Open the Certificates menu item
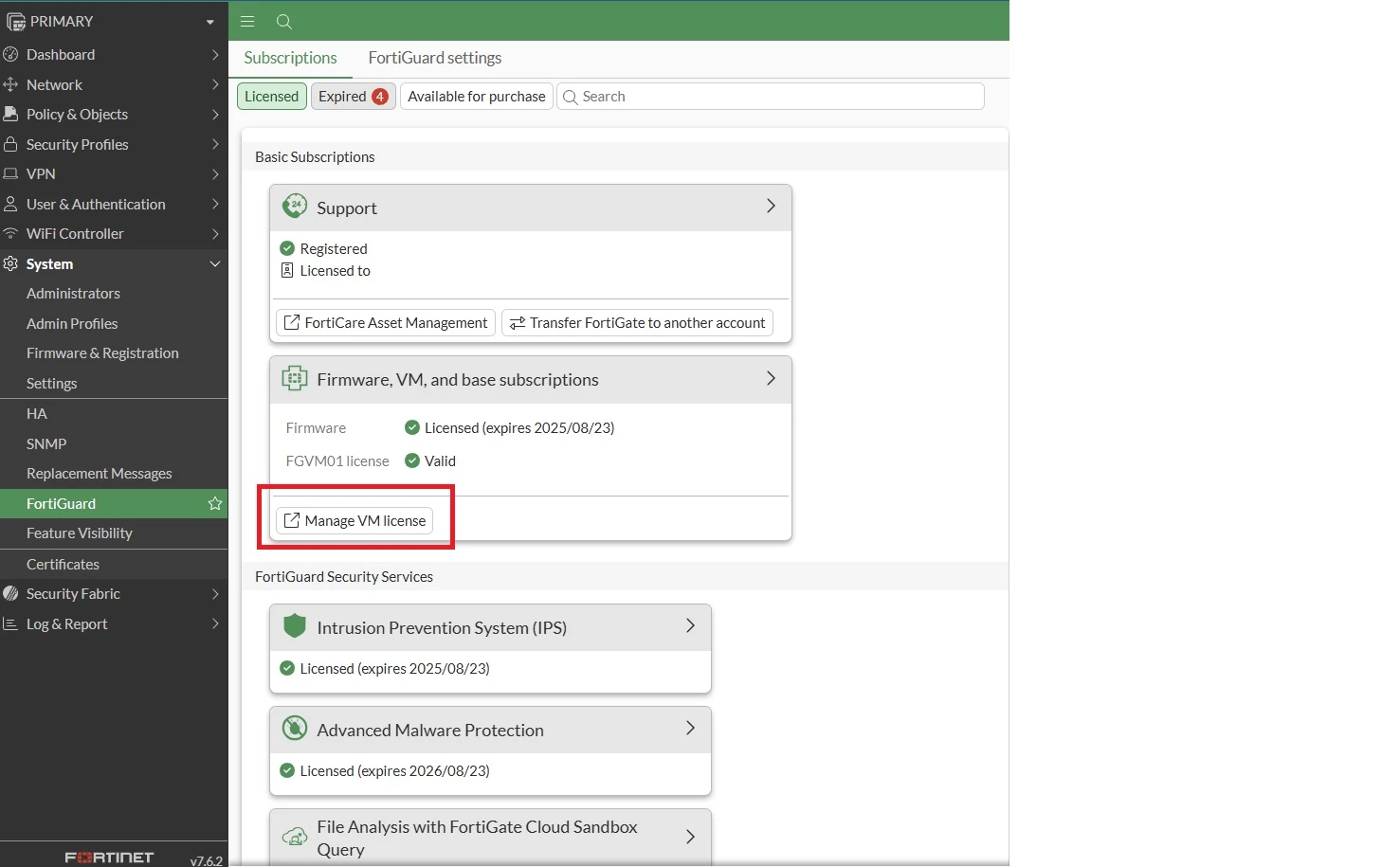 pyautogui.click(x=63, y=564)
